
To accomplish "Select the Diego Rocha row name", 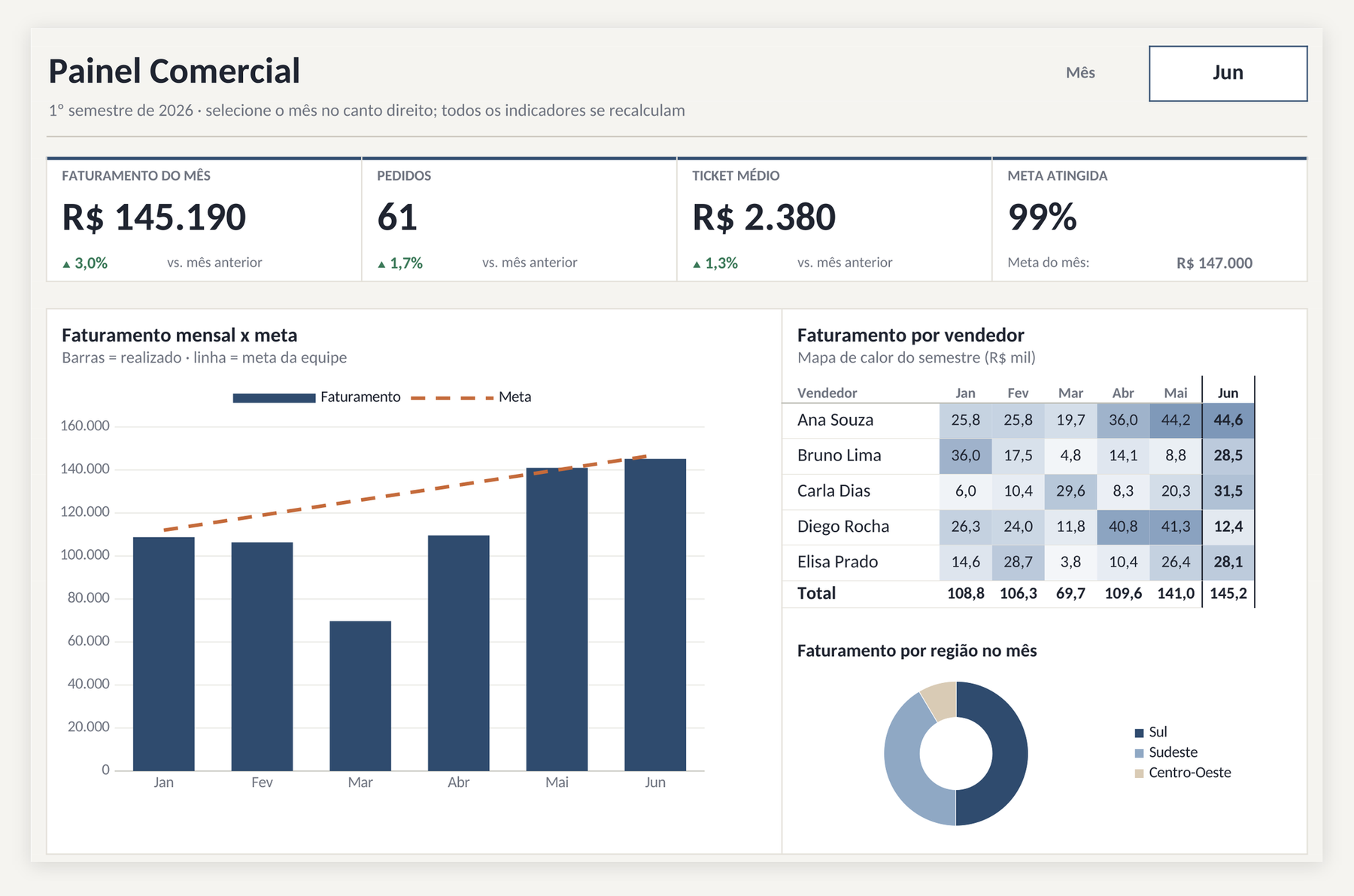I will [x=843, y=526].
